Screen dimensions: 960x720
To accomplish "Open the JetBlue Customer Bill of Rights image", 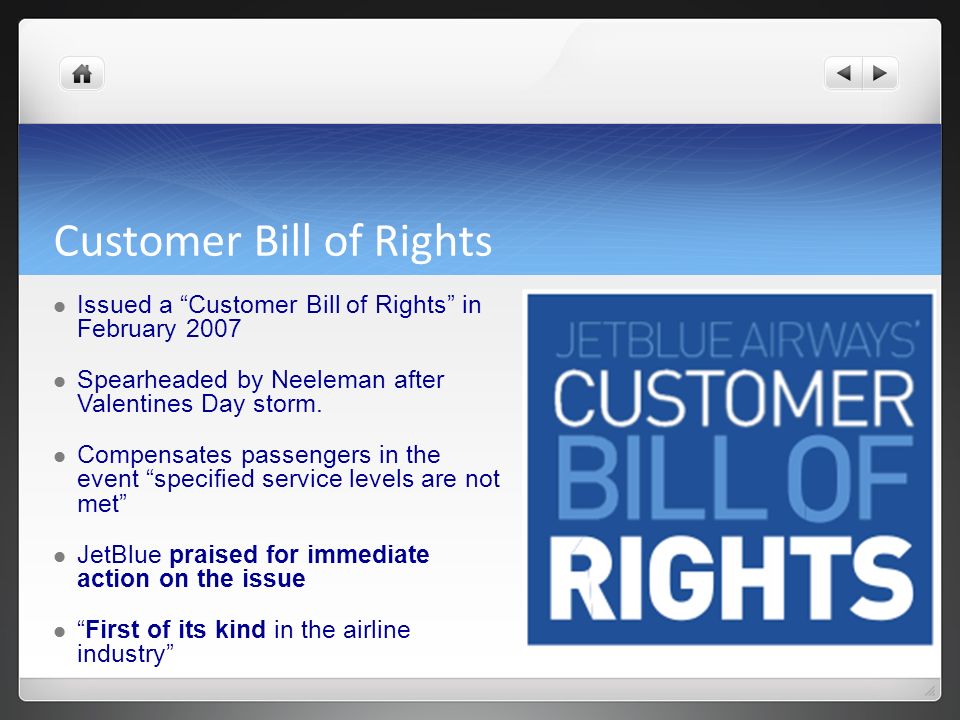I will coord(730,469).
